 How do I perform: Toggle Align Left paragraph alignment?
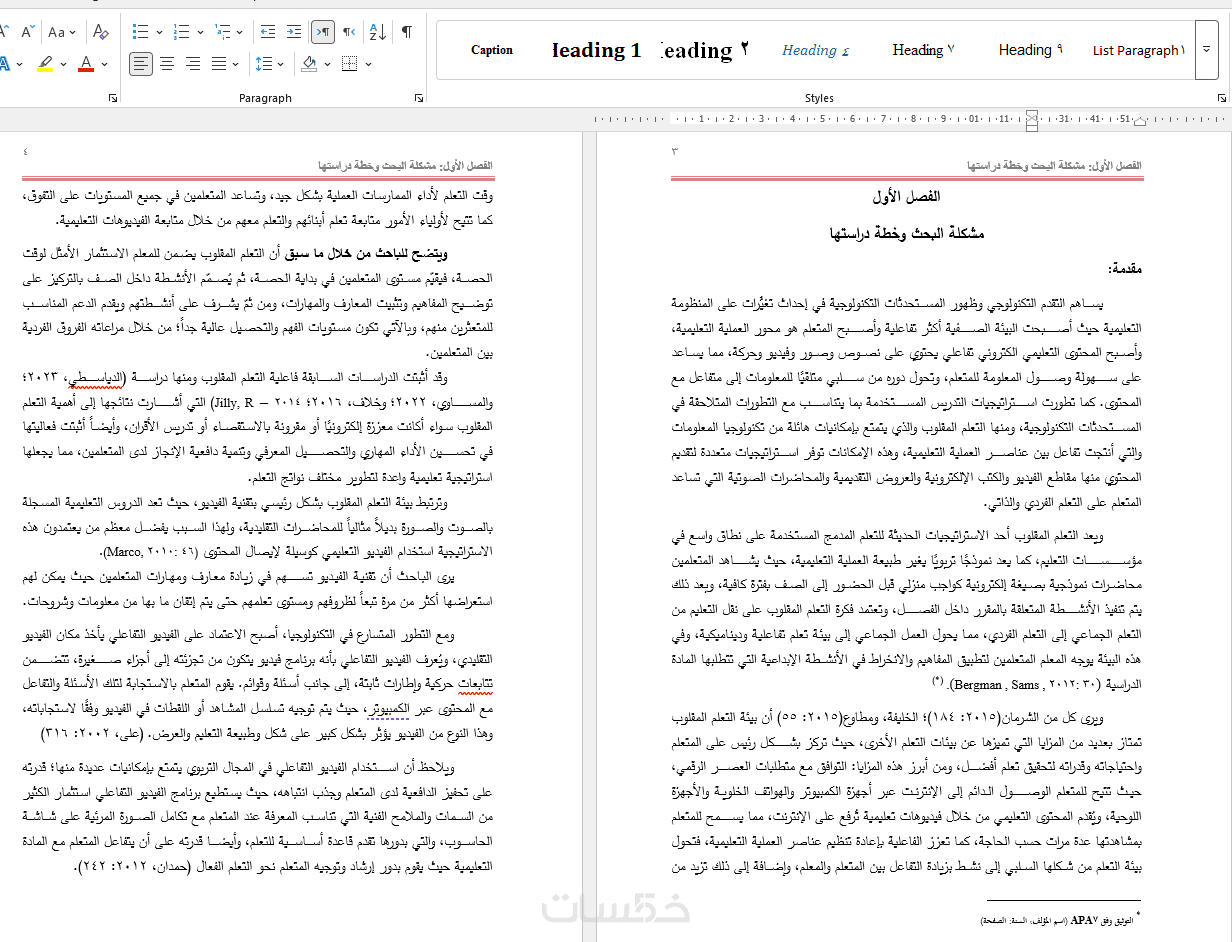pyautogui.click(x=141, y=64)
